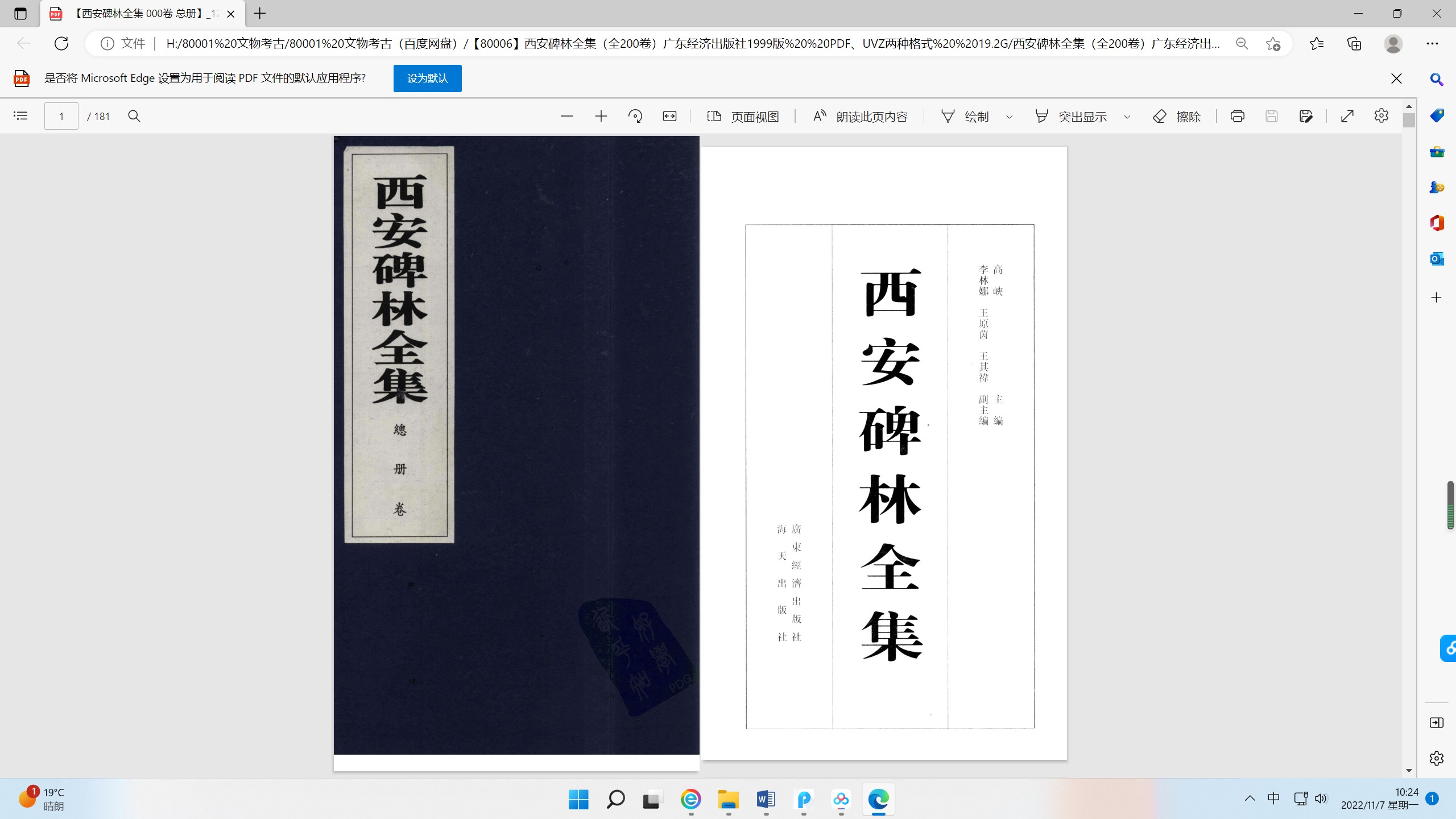Dismiss the default PDF reader prompt
1456x819 pixels.
coord(1396,78)
